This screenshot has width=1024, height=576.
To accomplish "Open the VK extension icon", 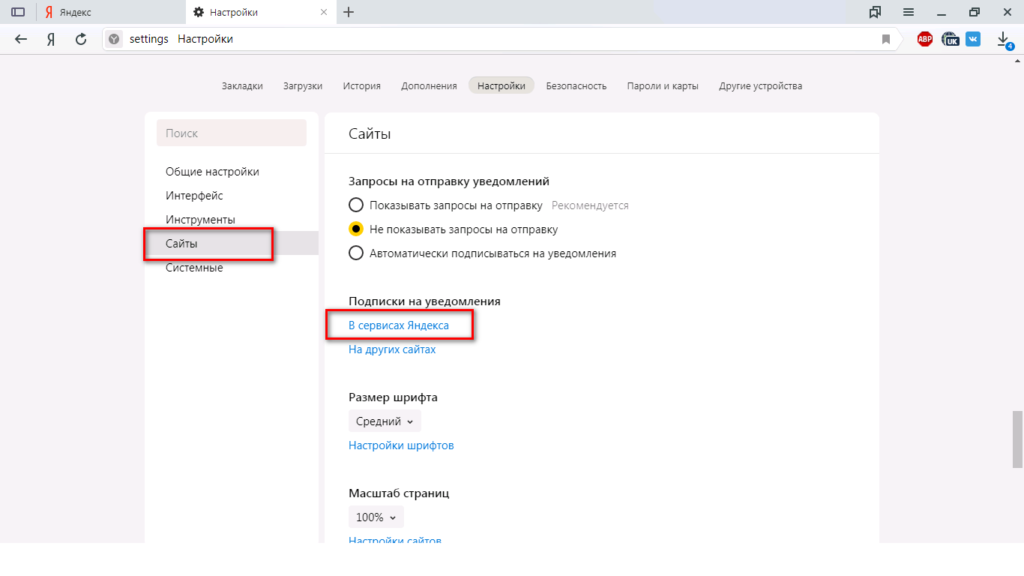I will [x=973, y=39].
